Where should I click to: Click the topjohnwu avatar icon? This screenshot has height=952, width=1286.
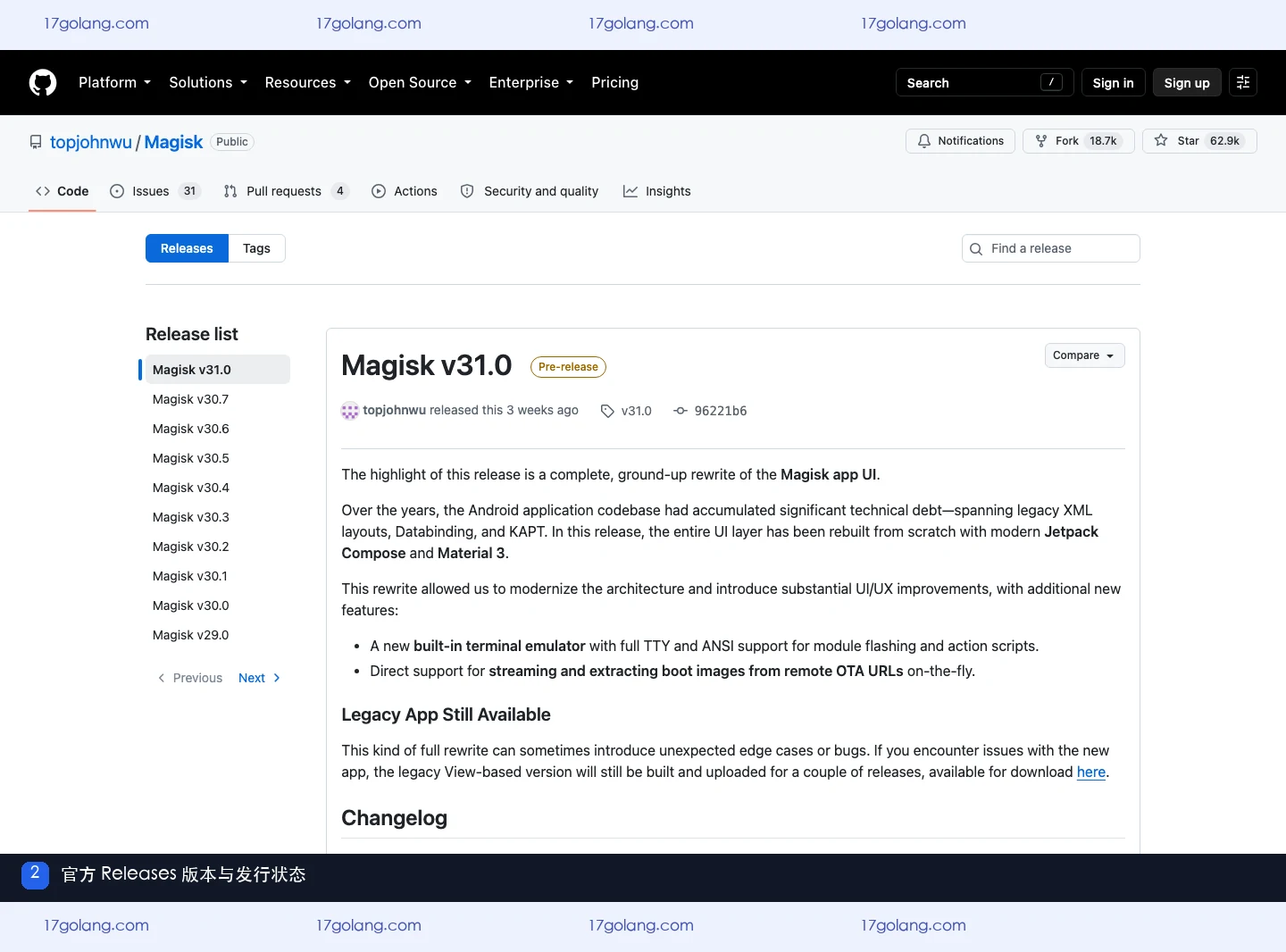[x=350, y=411]
